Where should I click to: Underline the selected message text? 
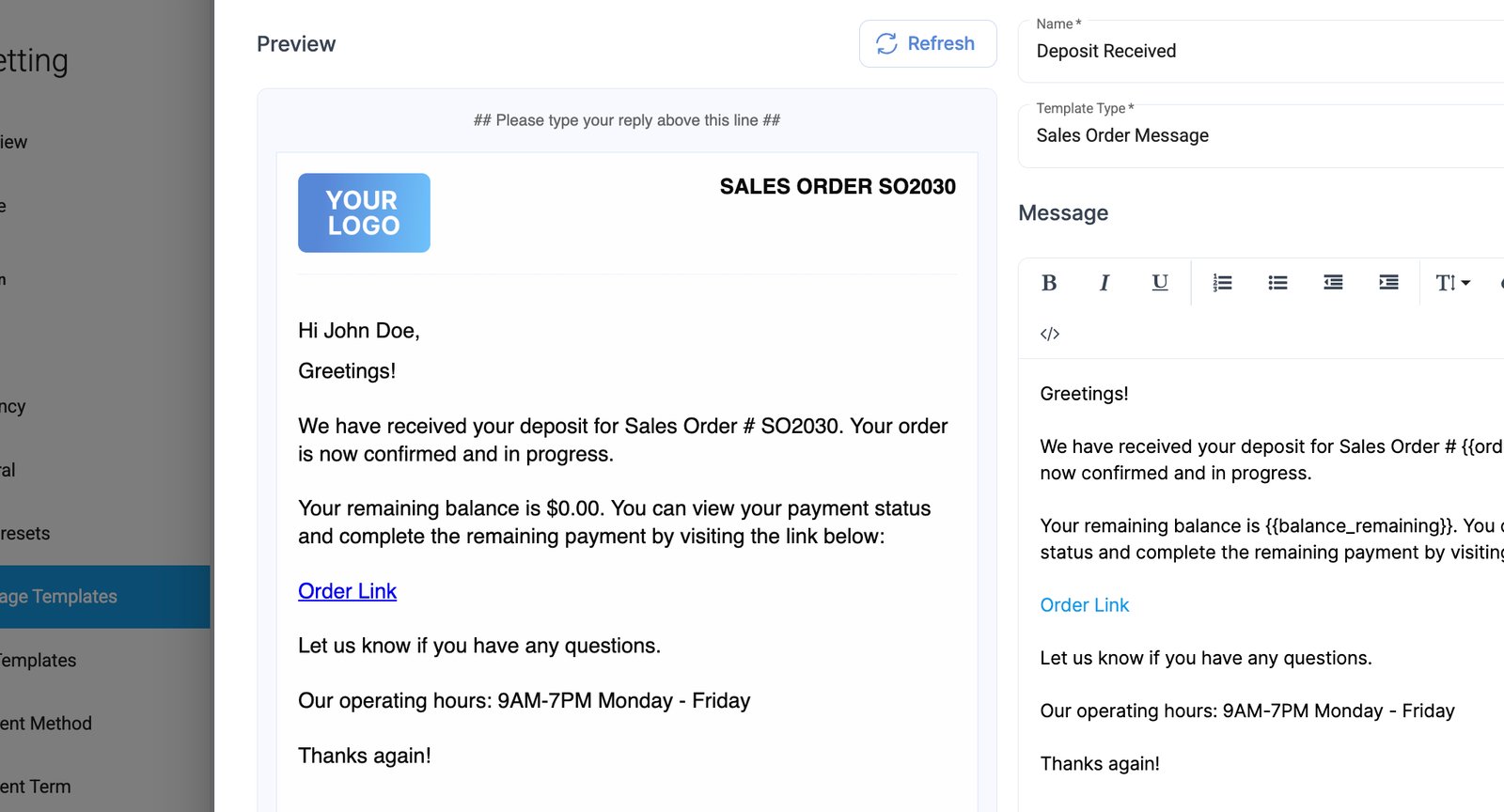1160,283
